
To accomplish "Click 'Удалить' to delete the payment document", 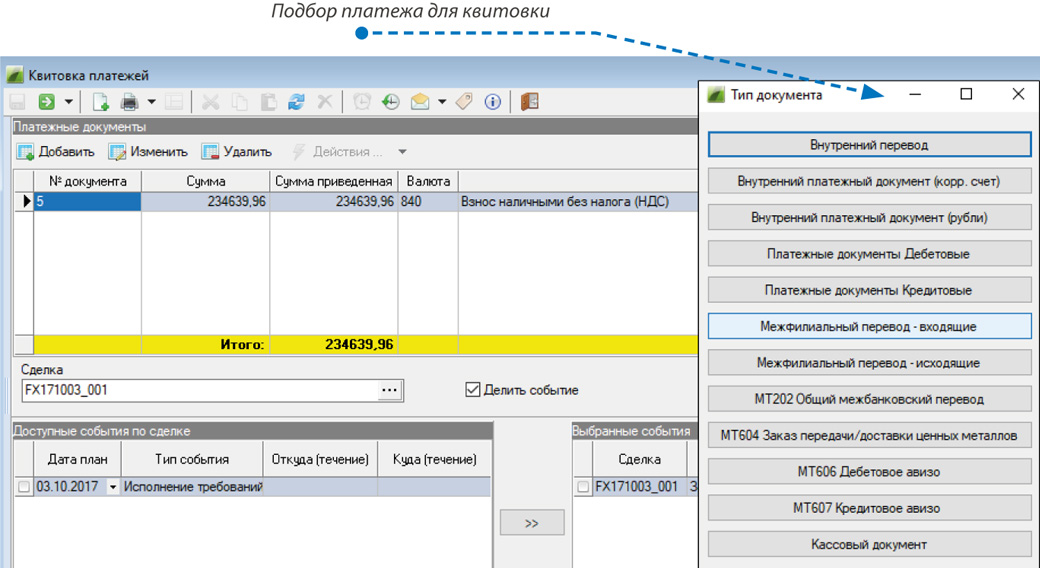I will 237,152.
